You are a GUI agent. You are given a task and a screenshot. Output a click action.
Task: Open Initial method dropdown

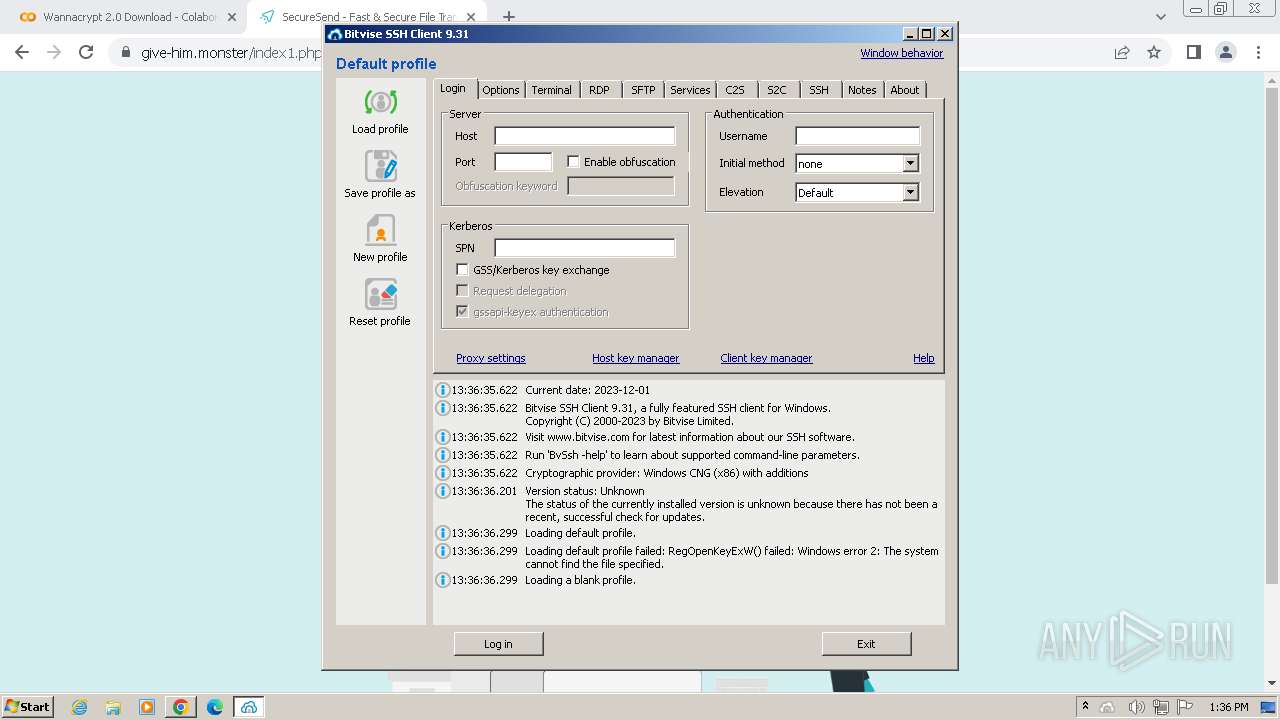[910, 163]
